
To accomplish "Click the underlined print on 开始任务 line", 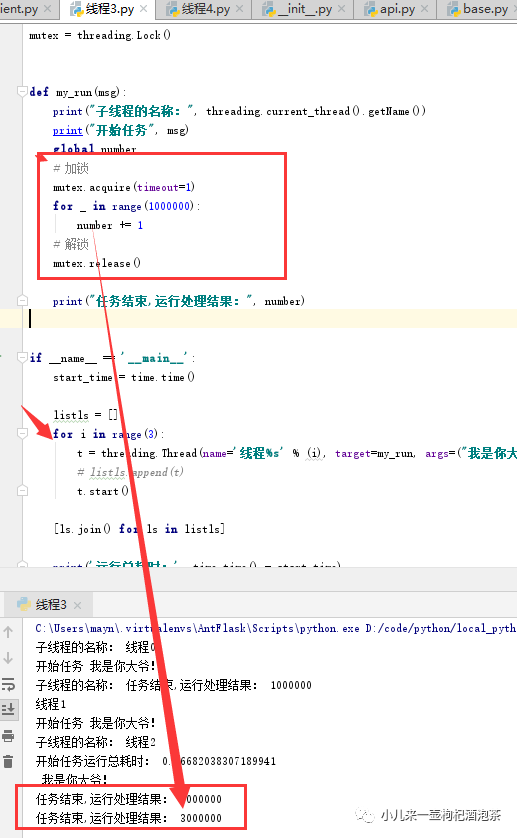I will click(x=67, y=130).
